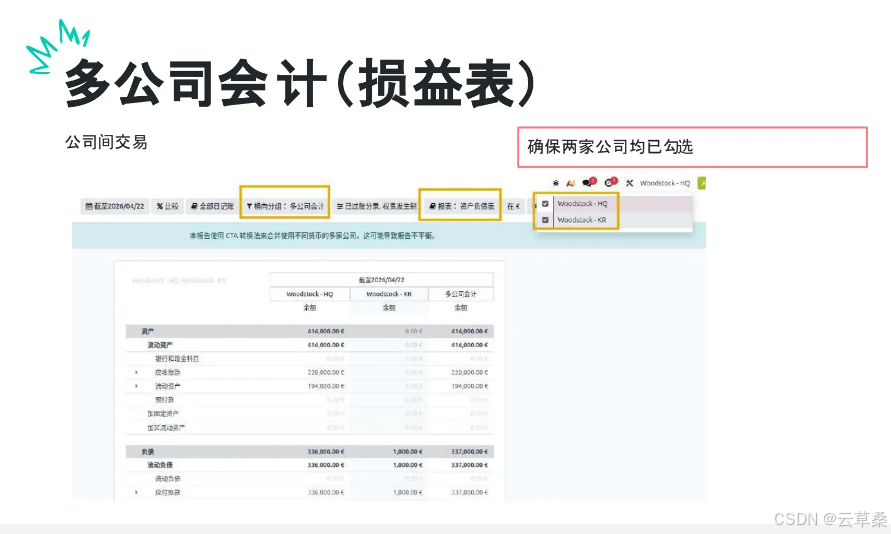Toggle the Woodstock - HQ company checkbox
The height and width of the screenshot is (534, 891).
pos(545,204)
